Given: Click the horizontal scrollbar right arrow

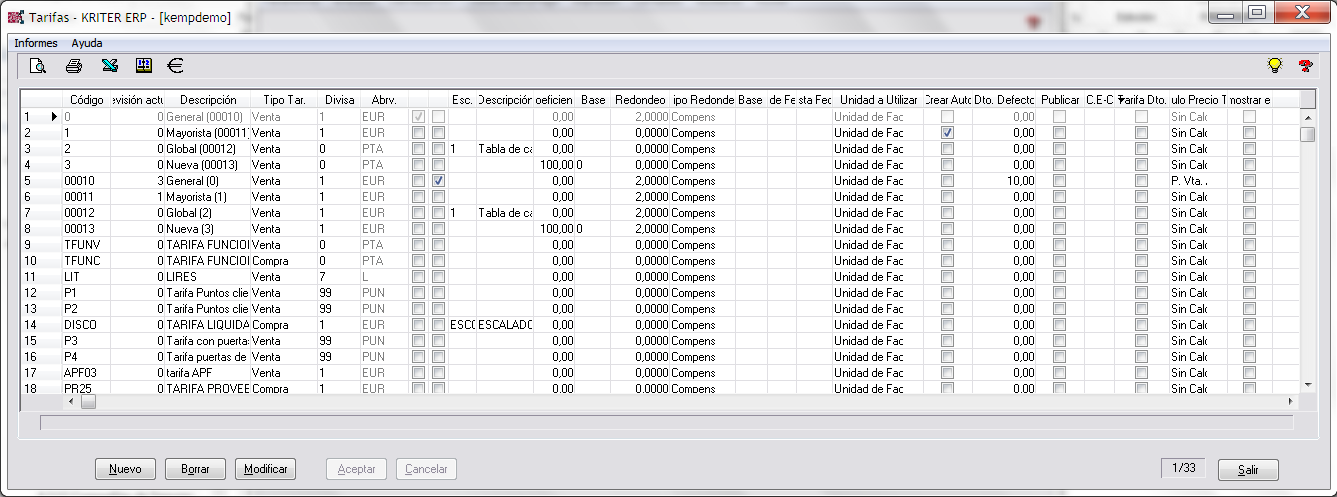Looking at the screenshot, I should (1291, 401).
